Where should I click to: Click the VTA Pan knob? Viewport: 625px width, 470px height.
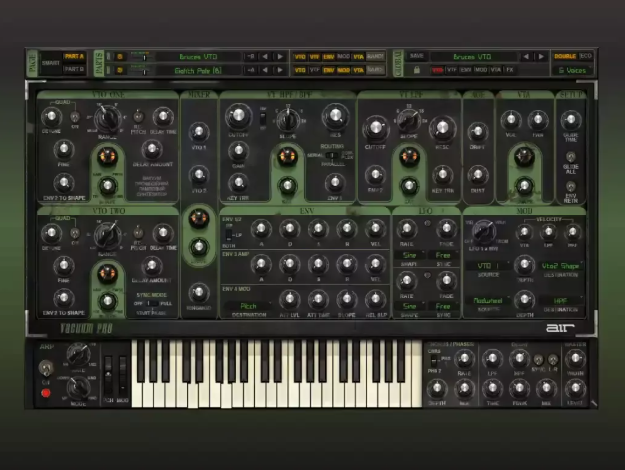(x=535, y=121)
